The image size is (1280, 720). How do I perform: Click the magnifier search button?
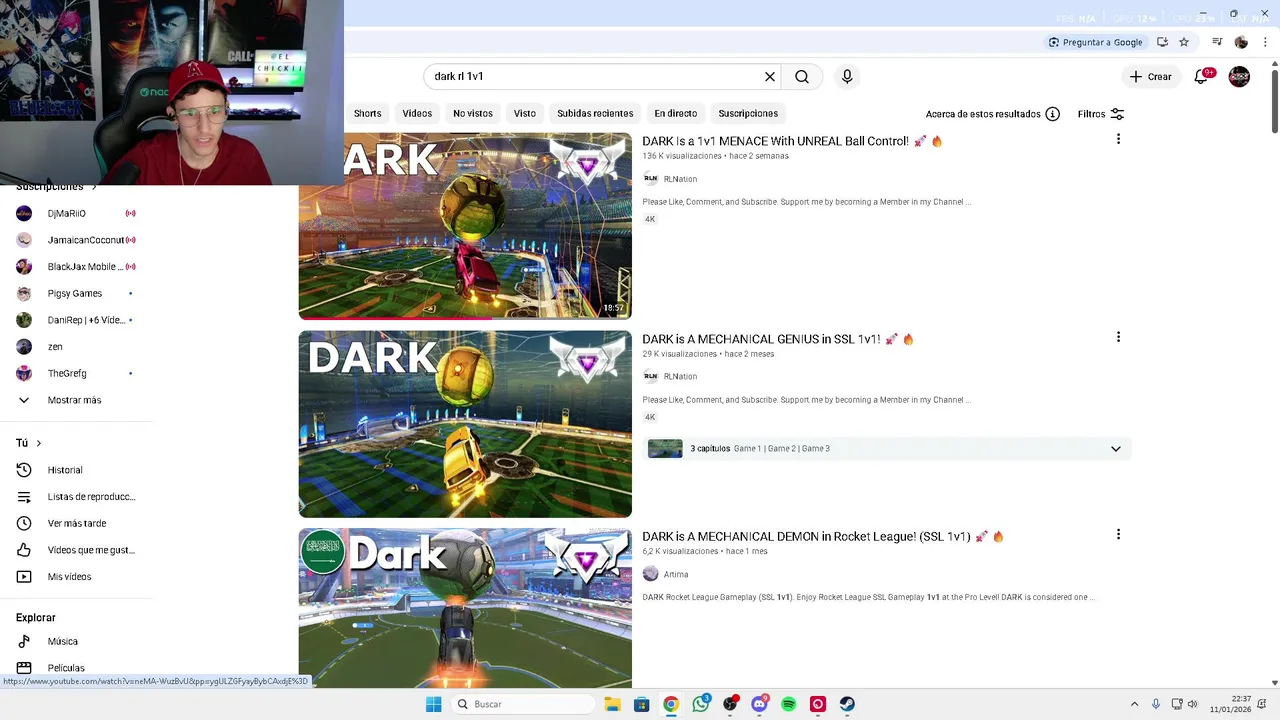802,76
